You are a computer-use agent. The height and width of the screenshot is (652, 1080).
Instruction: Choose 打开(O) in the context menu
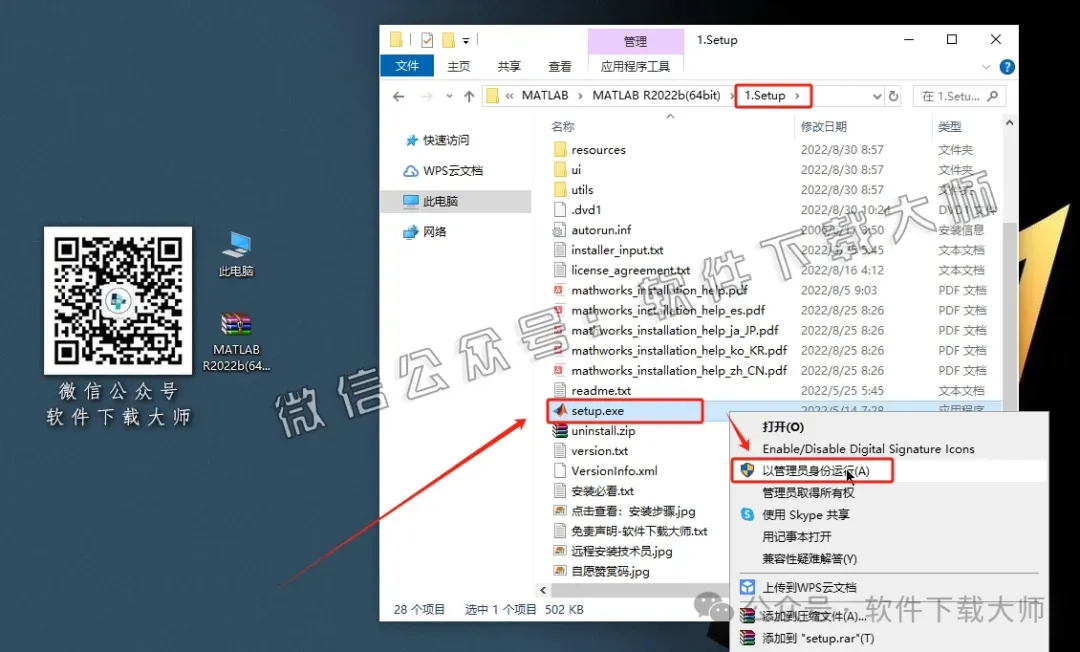(x=783, y=427)
